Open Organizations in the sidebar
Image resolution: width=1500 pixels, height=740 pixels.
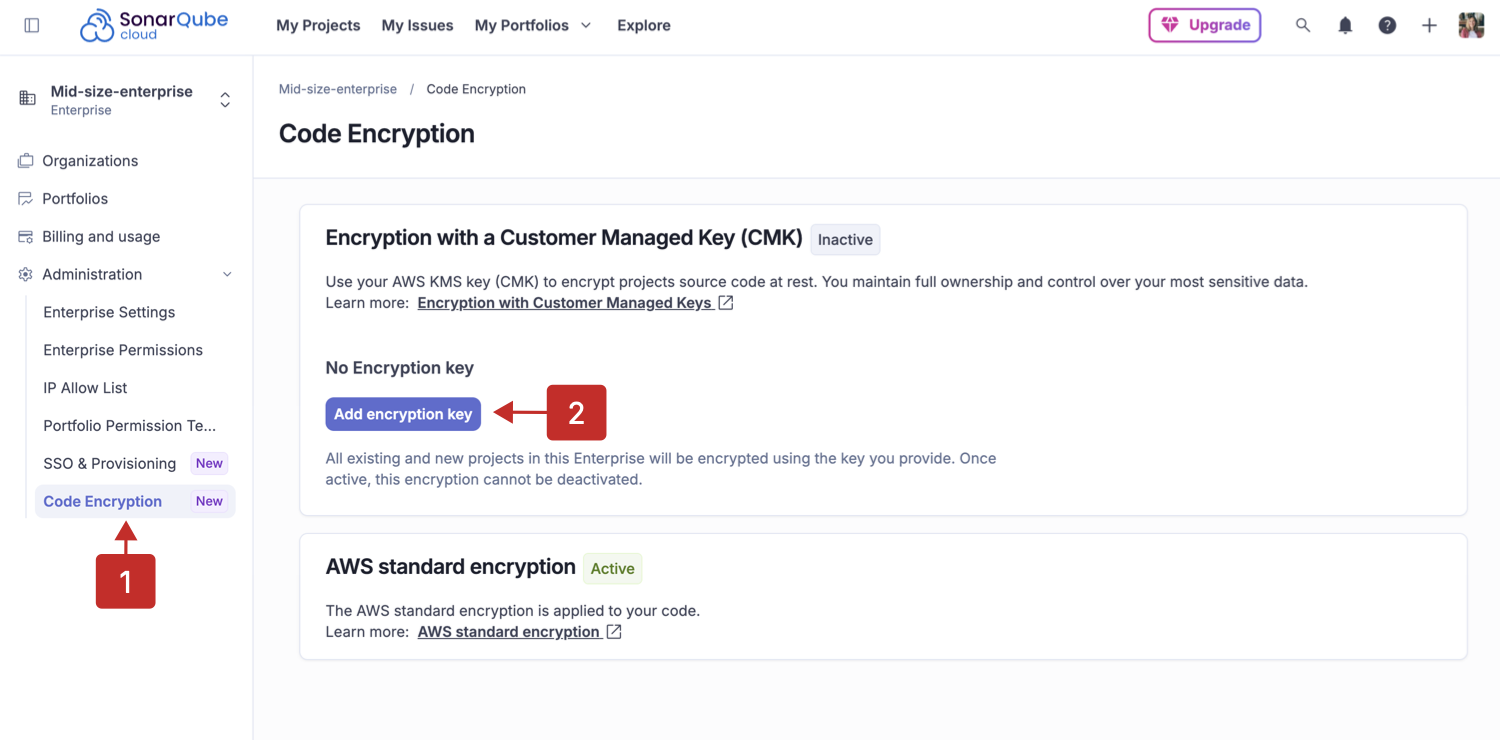click(x=90, y=160)
